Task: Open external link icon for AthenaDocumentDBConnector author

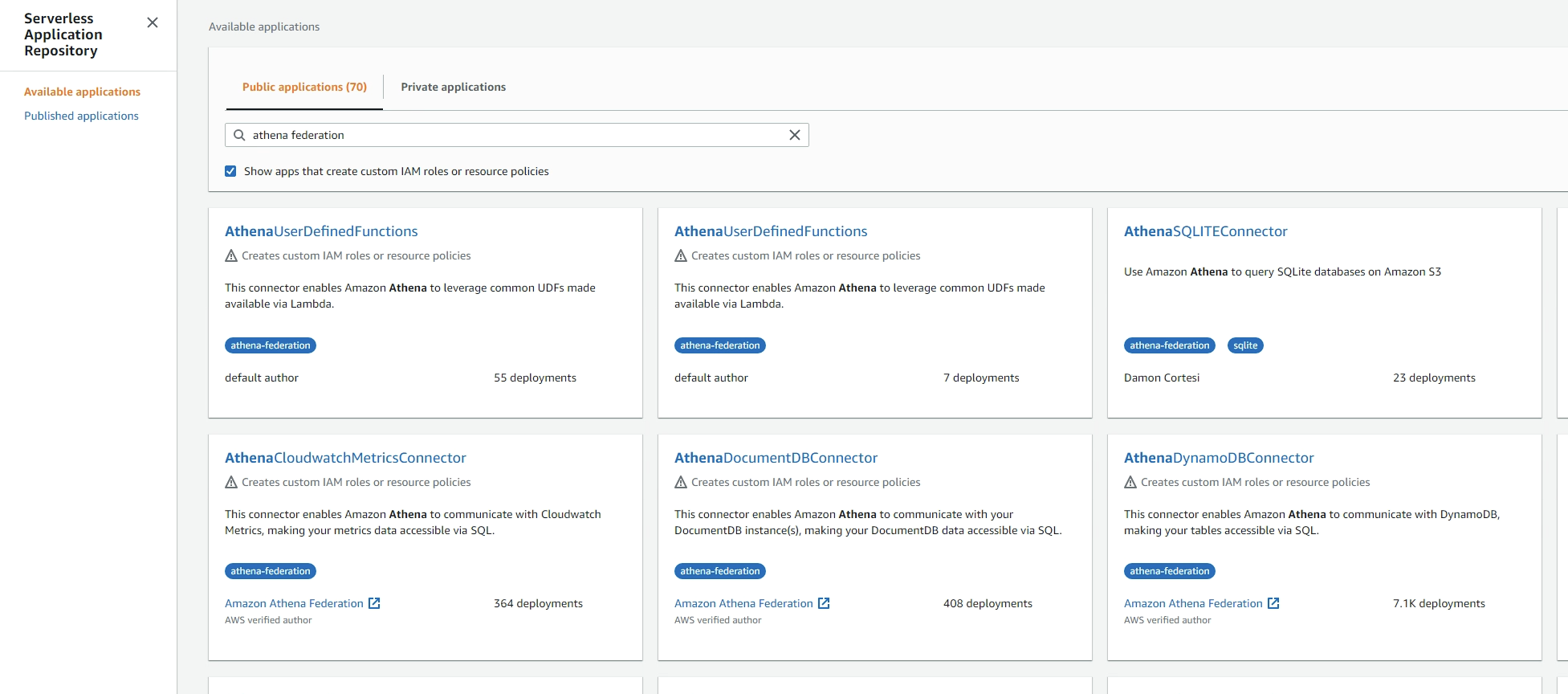Action: [824, 603]
